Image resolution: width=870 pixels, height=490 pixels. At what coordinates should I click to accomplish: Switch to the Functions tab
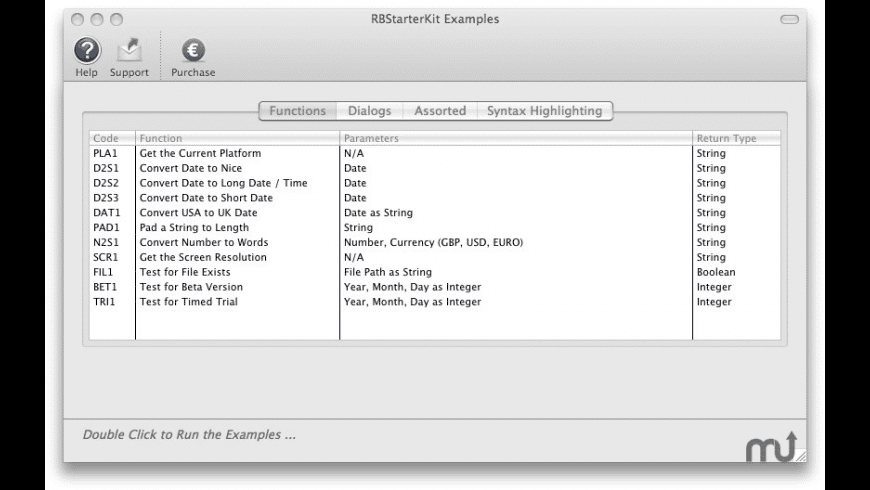298,111
